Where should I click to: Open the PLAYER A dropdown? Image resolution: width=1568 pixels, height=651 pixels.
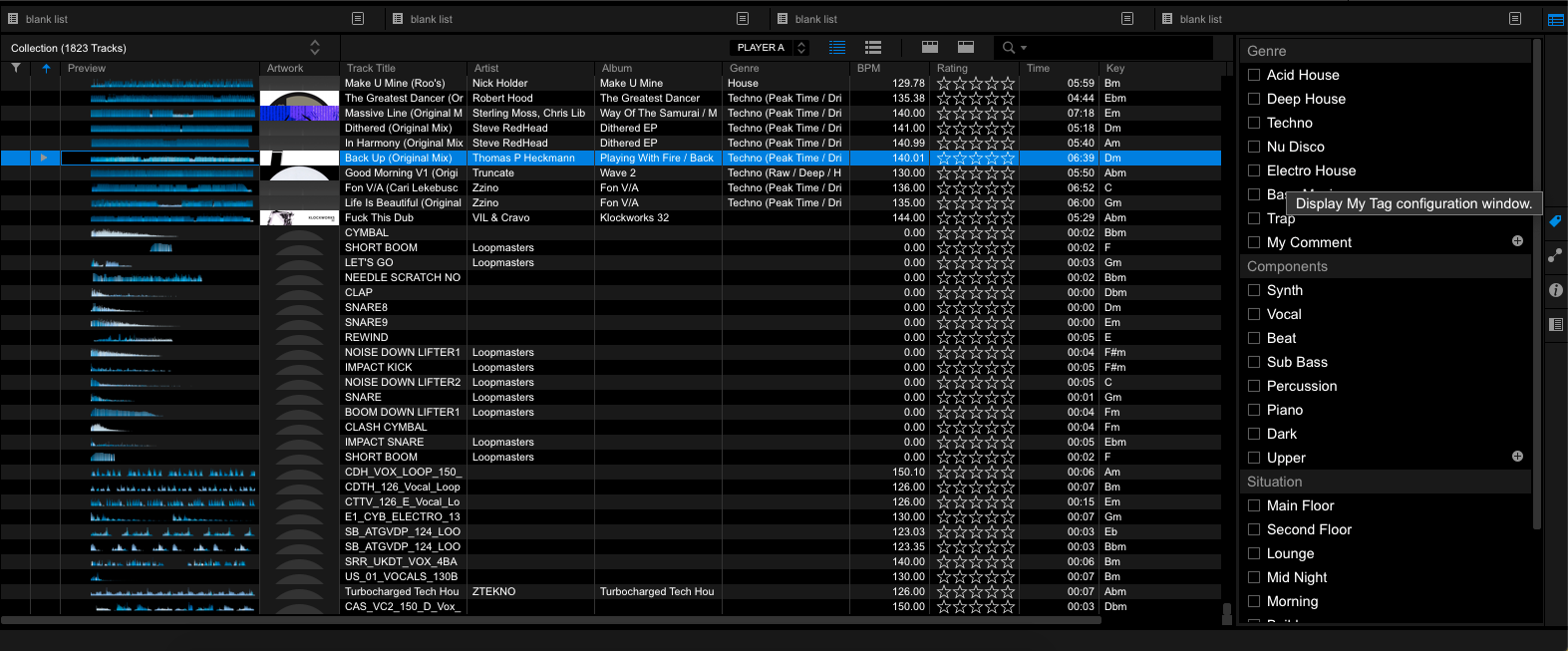click(769, 48)
